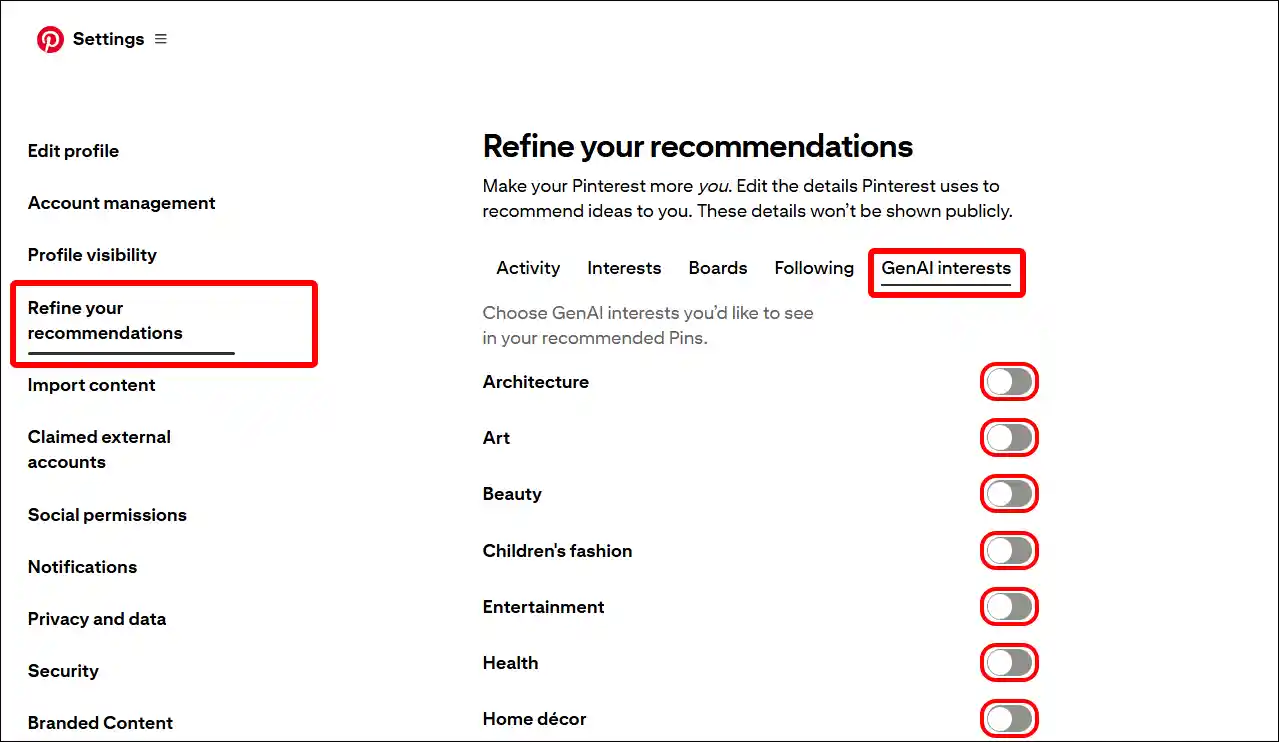Toggle the Beauty GenAI interest
This screenshot has height=742, width=1279.
tap(1008, 494)
